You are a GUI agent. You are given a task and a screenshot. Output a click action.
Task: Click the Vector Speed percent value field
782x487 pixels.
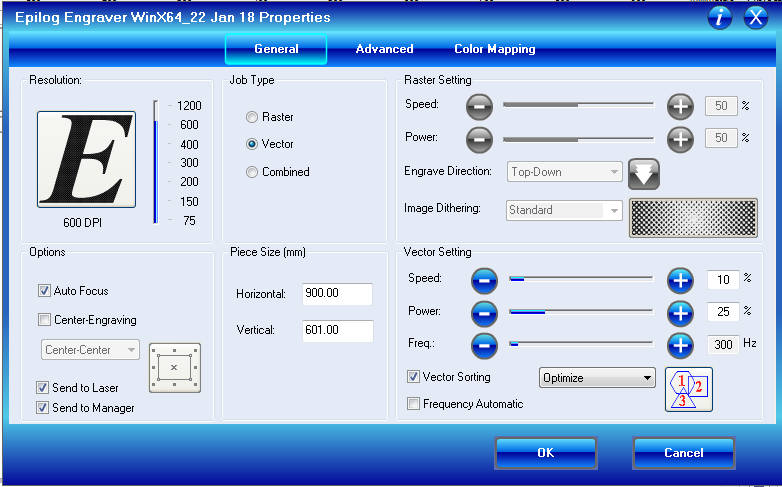coord(723,280)
